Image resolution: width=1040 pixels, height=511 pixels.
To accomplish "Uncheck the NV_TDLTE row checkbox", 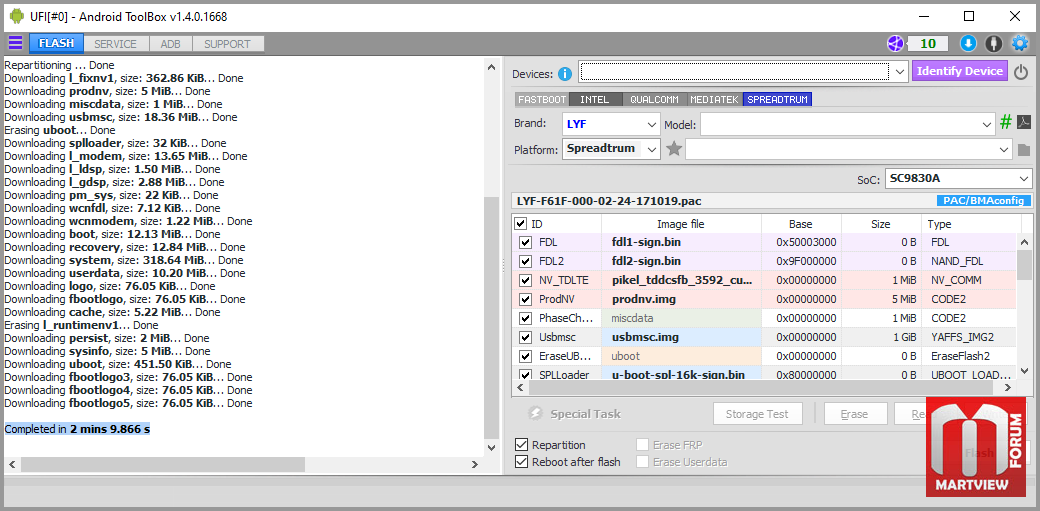I will click(x=526, y=281).
